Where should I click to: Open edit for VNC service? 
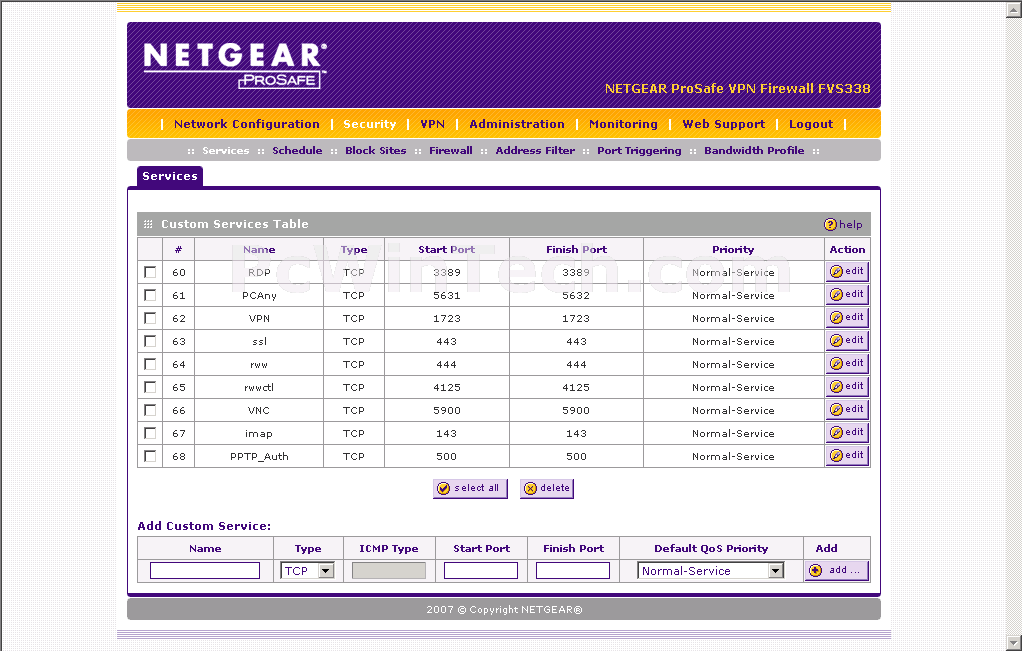847,409
